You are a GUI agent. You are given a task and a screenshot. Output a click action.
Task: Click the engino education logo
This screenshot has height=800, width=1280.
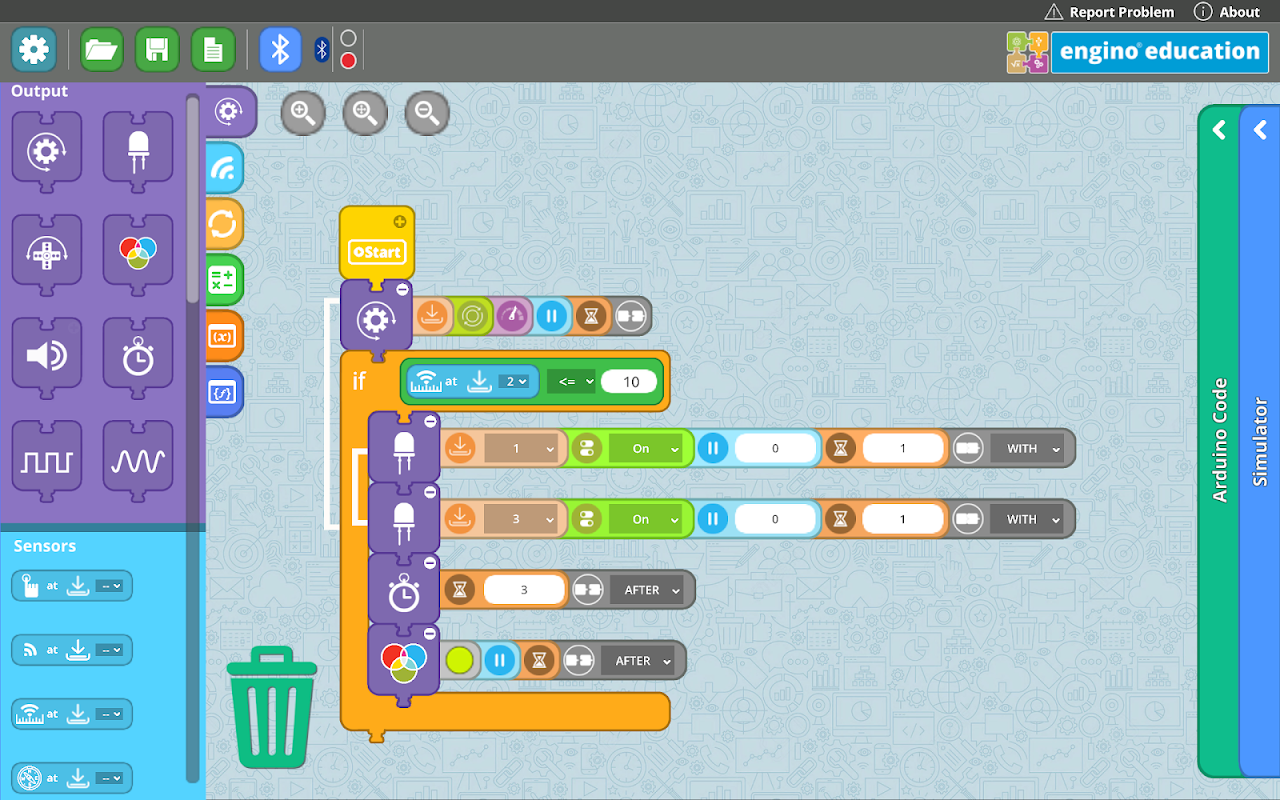tap(1138, 52)
